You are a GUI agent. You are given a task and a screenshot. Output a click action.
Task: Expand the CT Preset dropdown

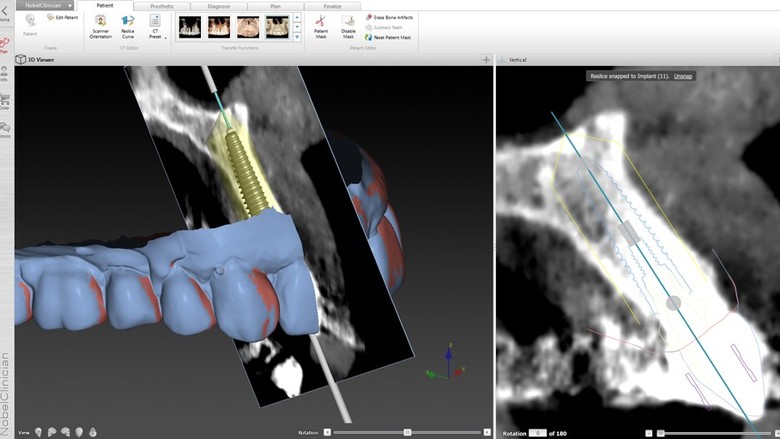coord(166,38)
